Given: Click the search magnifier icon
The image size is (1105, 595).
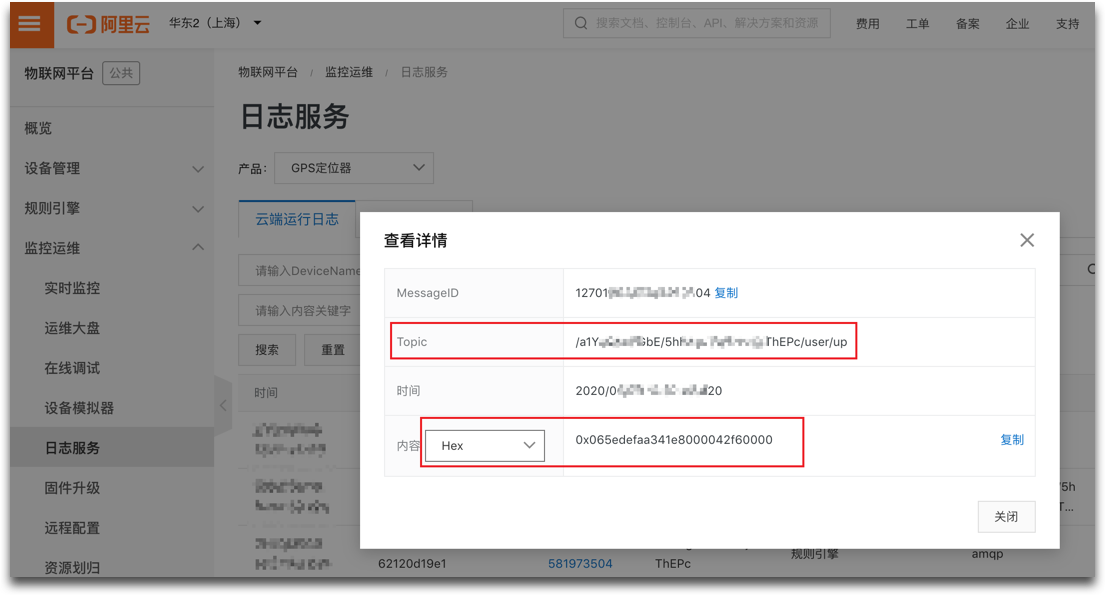Looking at the screenshot, I should click(x=581, y=23).
